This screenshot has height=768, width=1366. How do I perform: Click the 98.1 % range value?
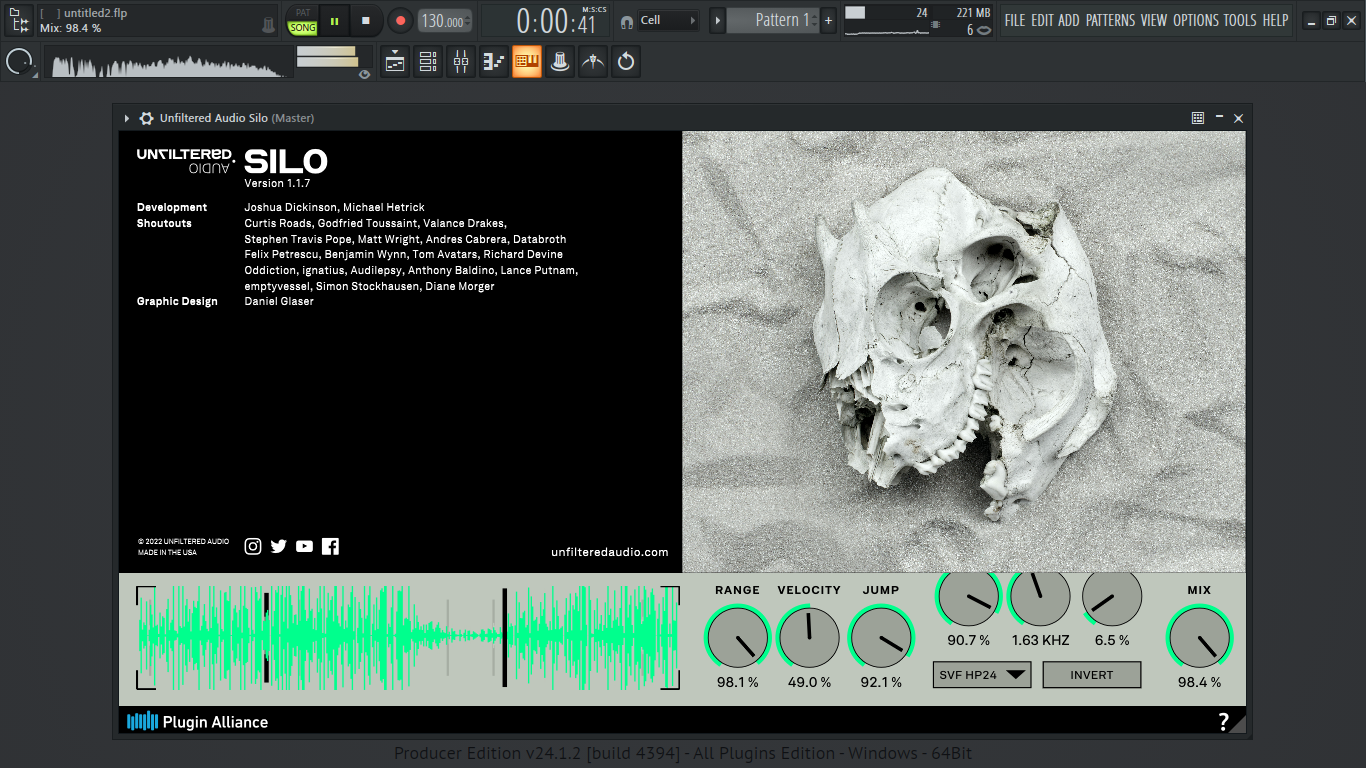point(737,682)
